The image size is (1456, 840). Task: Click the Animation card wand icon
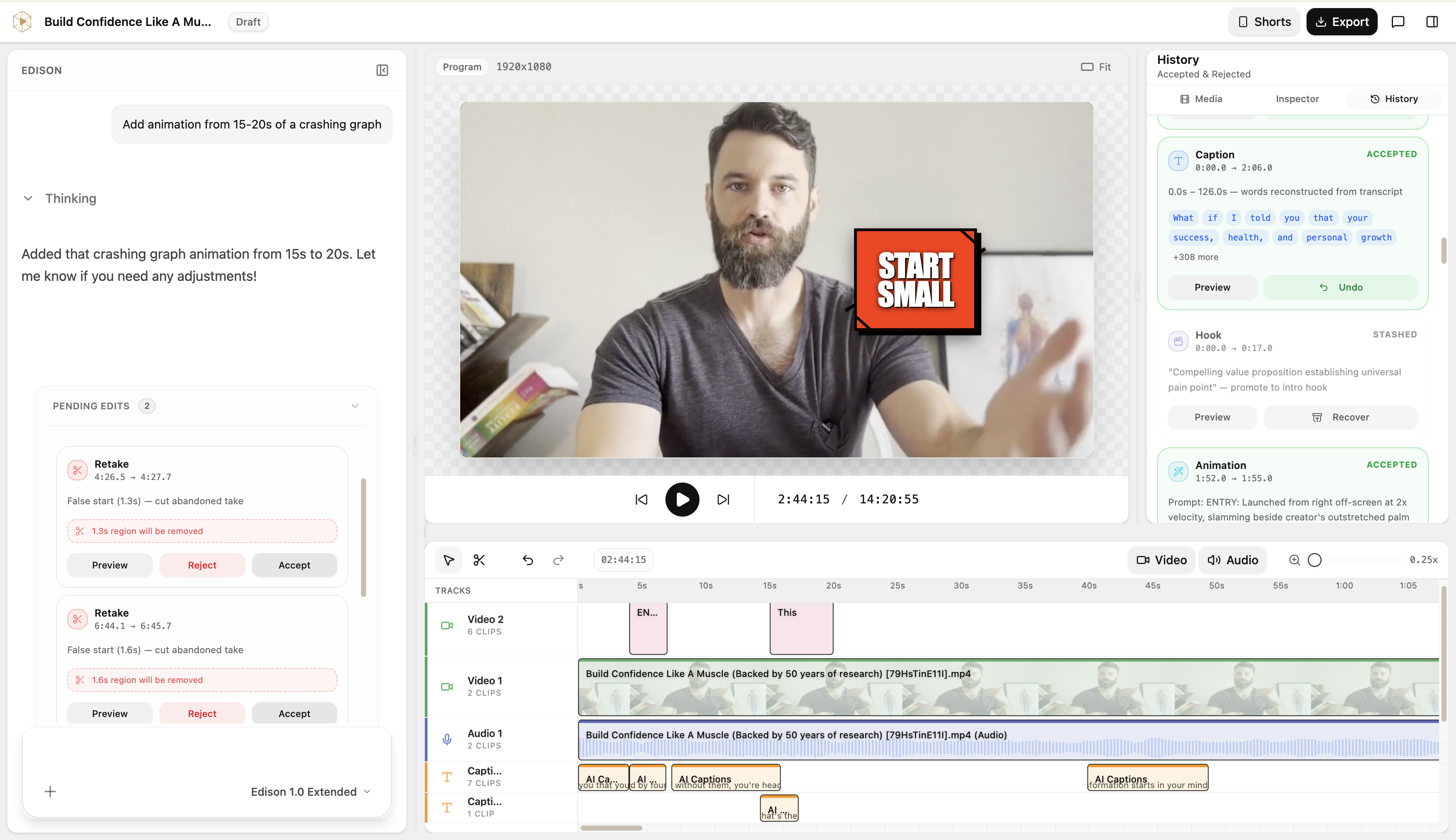pos(1178,471)
